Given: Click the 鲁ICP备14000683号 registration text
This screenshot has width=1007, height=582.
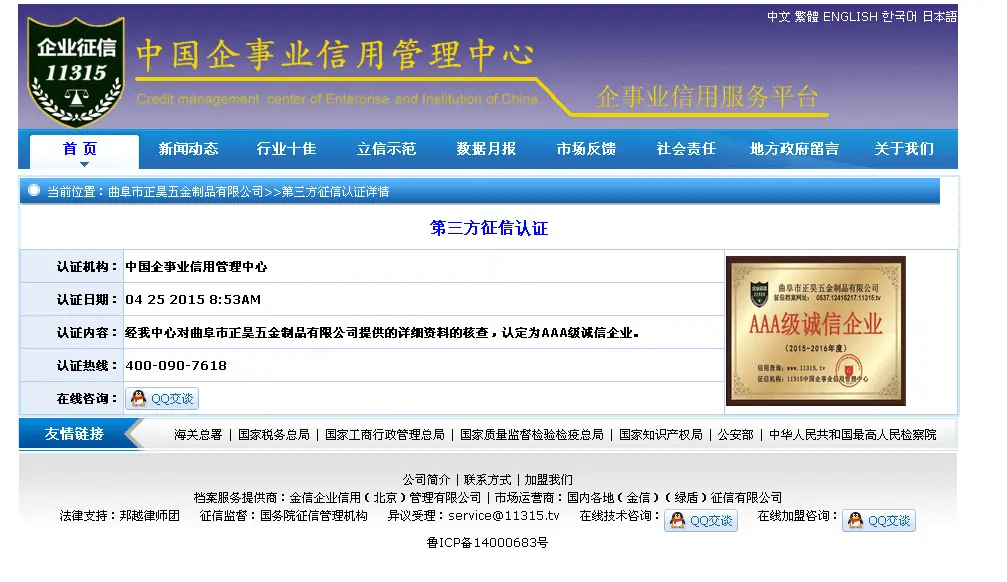Looking at the screenshot, I should coord(487,543).
